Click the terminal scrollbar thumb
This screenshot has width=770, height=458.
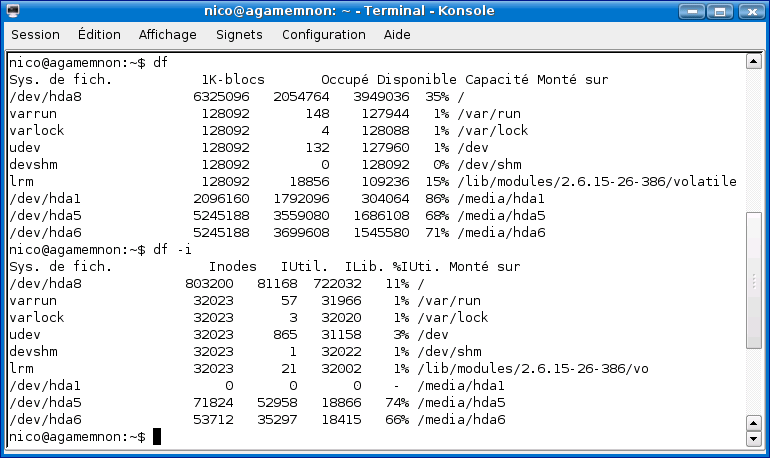tap(756, 280)
